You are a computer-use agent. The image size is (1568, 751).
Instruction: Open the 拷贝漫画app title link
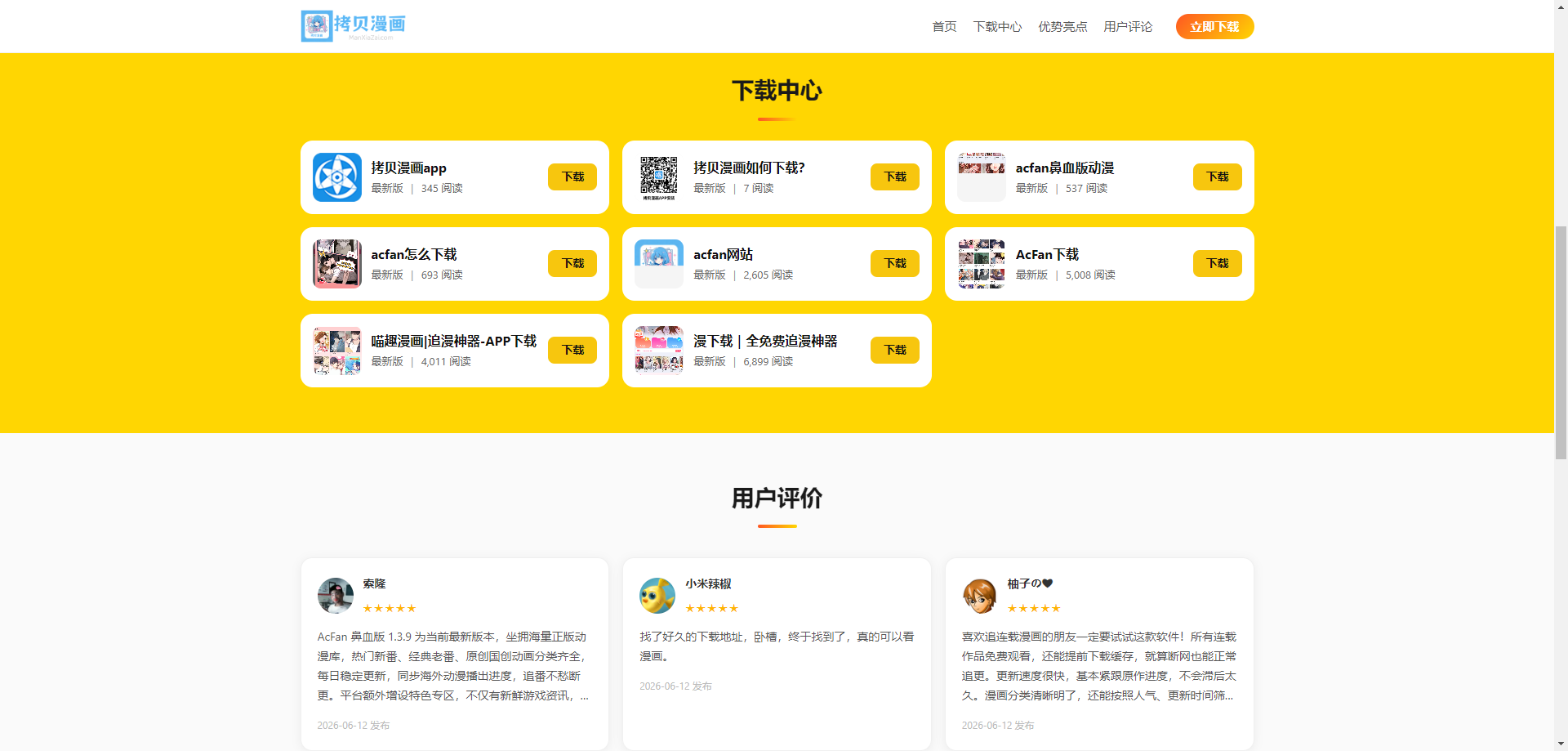click(408, 168)
